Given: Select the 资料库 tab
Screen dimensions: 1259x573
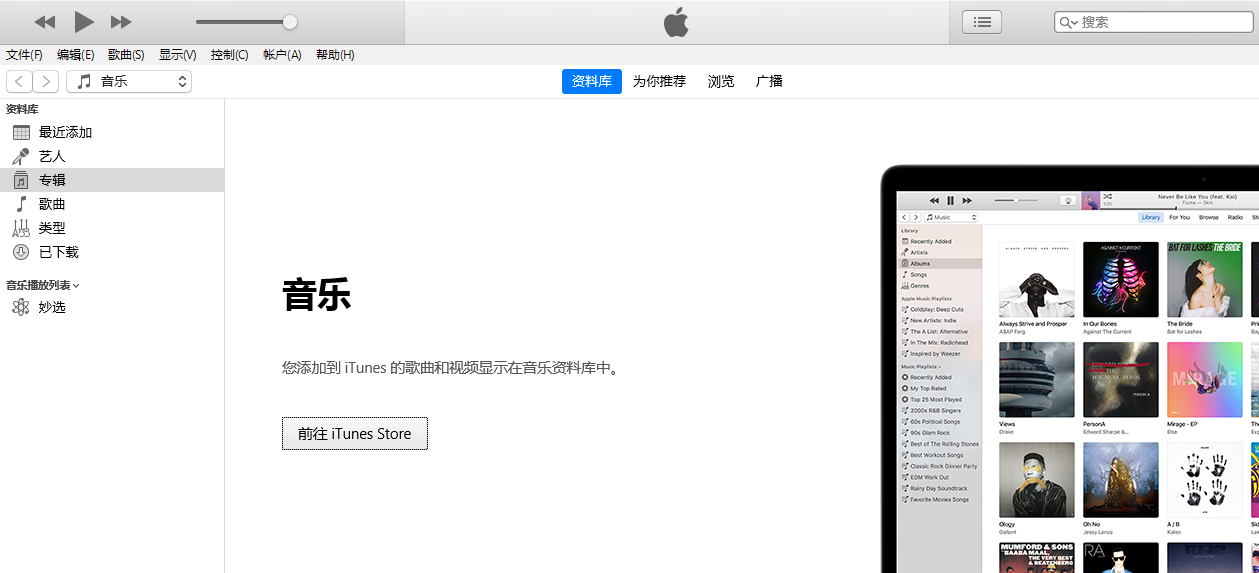Looking at the screenshot, I should coord(592,82).
